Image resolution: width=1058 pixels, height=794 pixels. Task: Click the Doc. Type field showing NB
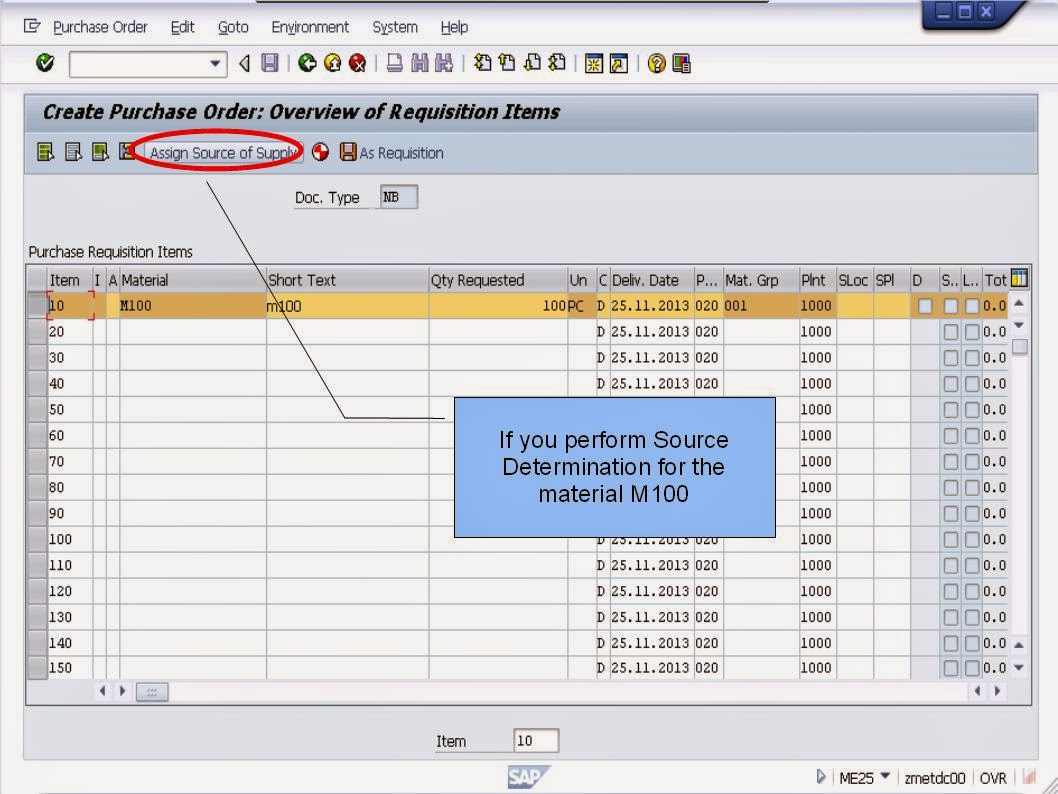point(399,197)
